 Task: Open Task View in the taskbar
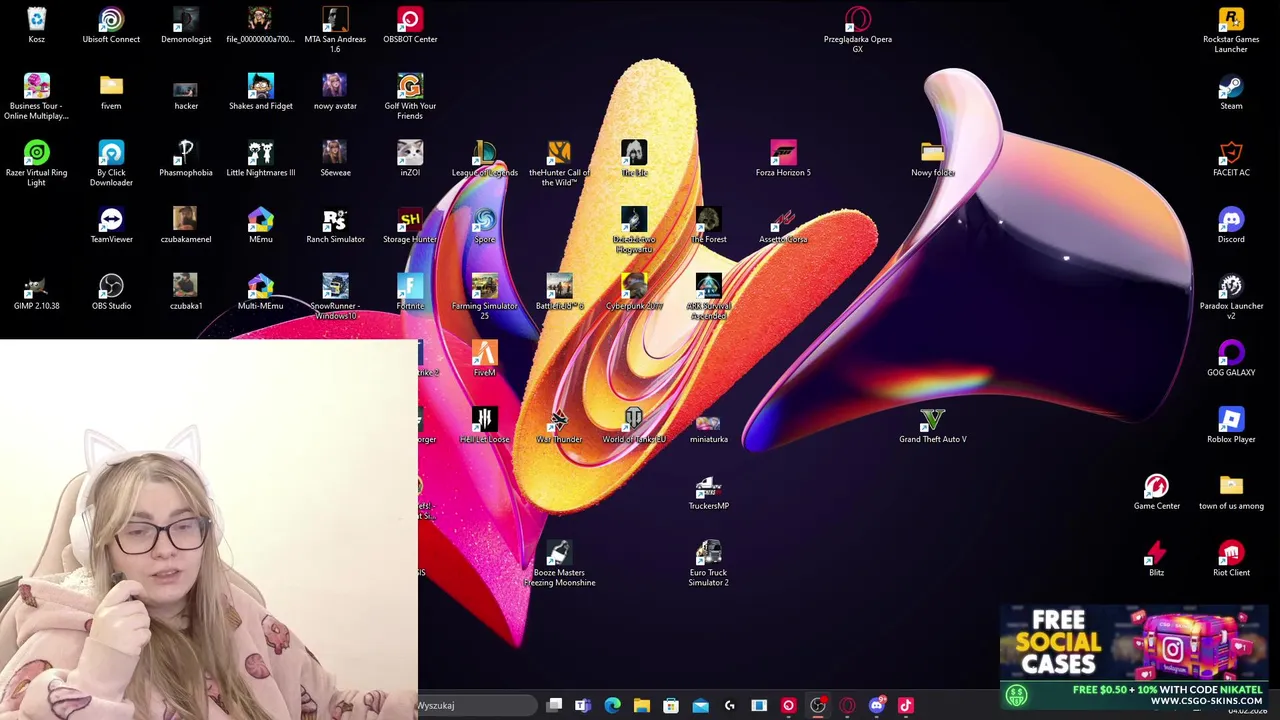pyautogui.click(x=555, y=705)
